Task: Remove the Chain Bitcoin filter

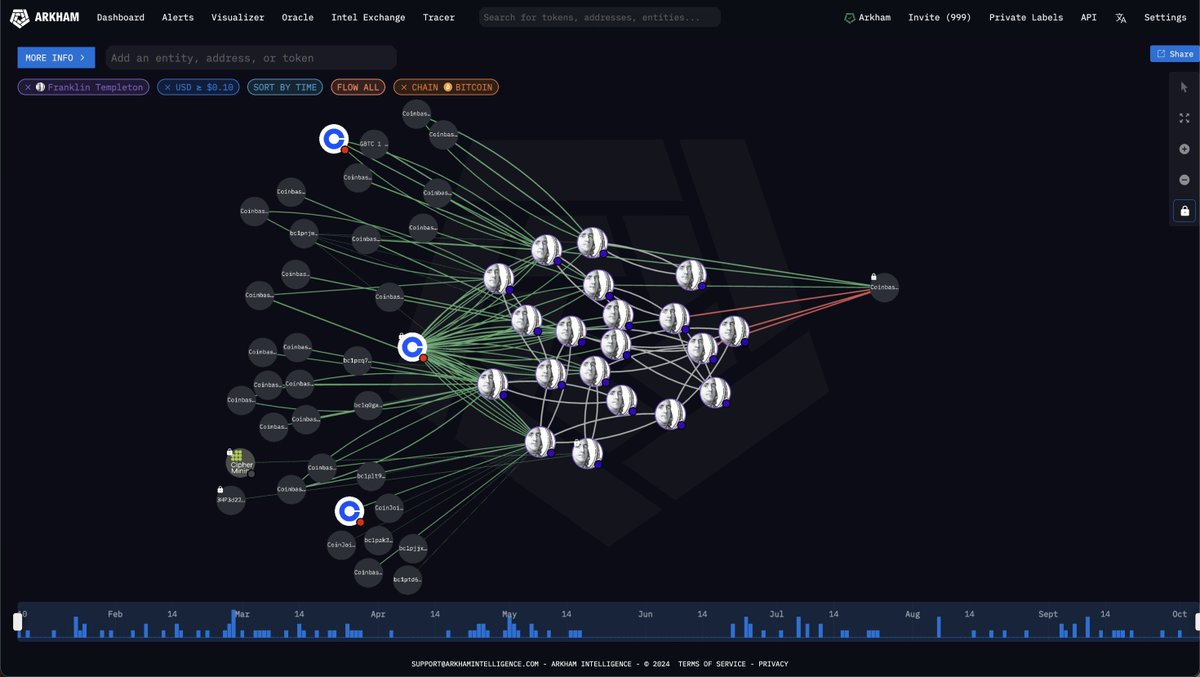Action: click(404, 87)
